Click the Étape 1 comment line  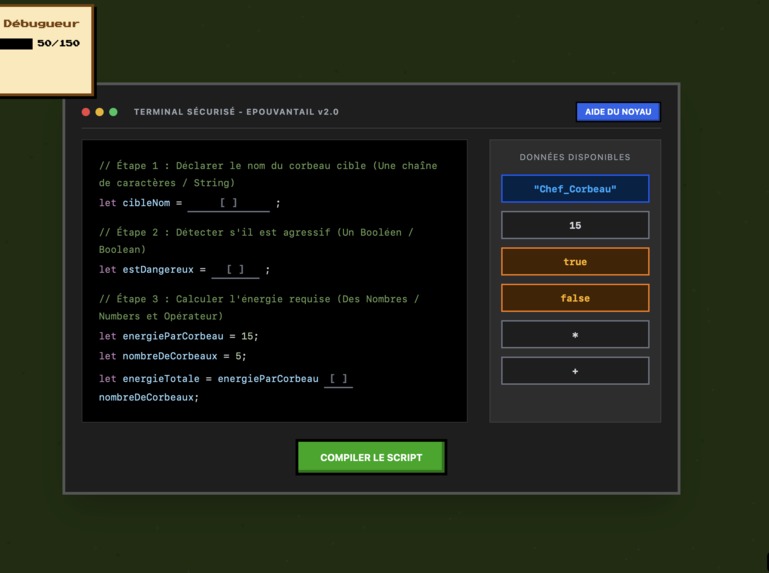268,174
